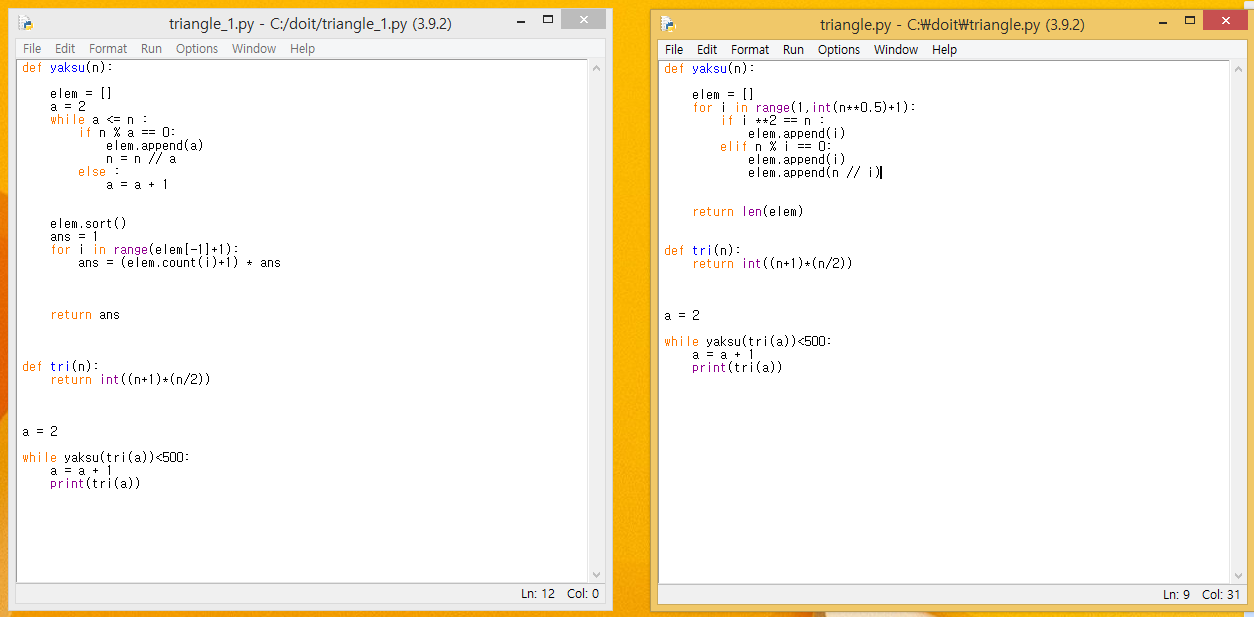Click scroll-down arrow in triangle_1.py editor
The image size is (1254, 617).
(x=596, y=574)
